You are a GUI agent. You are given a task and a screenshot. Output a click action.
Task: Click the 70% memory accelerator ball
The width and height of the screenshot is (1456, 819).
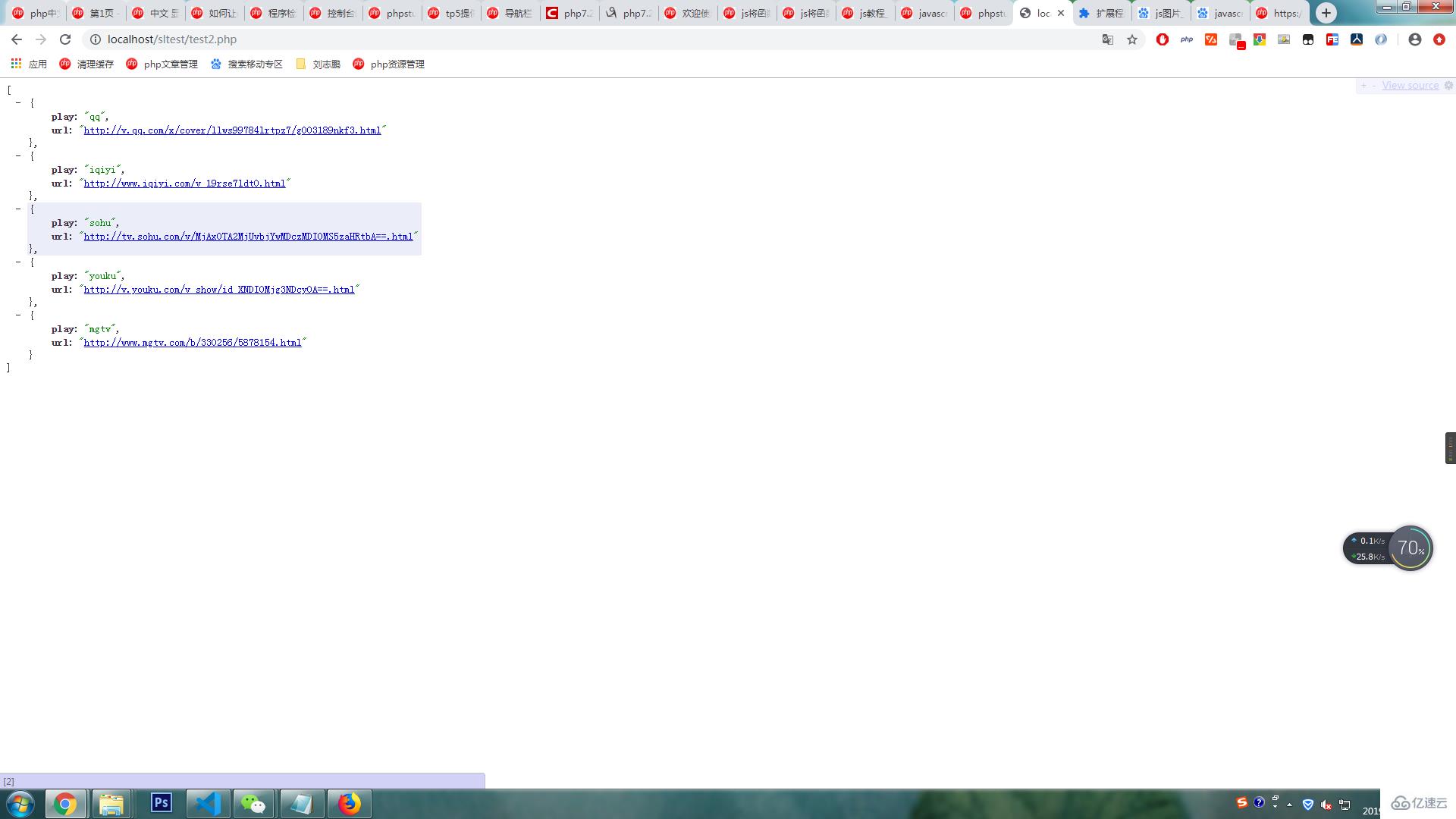click(x=1410, y=548)
